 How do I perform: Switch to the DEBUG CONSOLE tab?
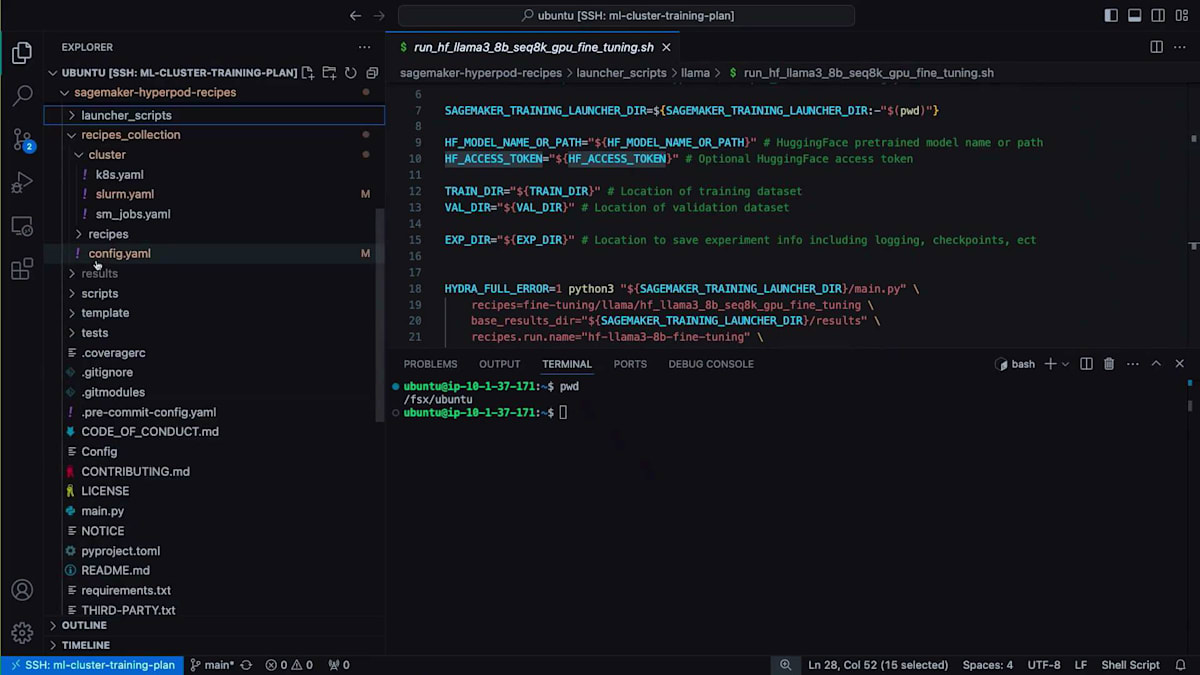point(710,364)
